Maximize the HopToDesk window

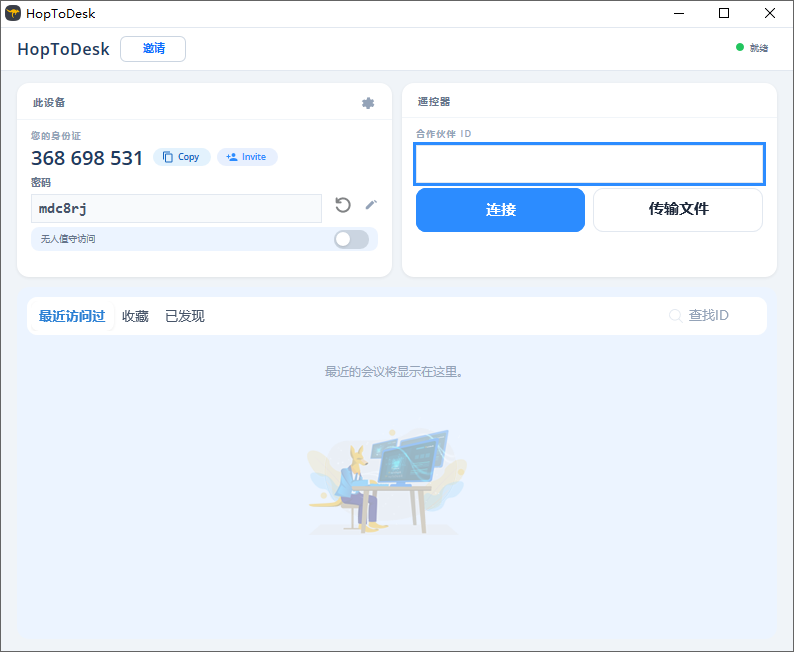724,13
